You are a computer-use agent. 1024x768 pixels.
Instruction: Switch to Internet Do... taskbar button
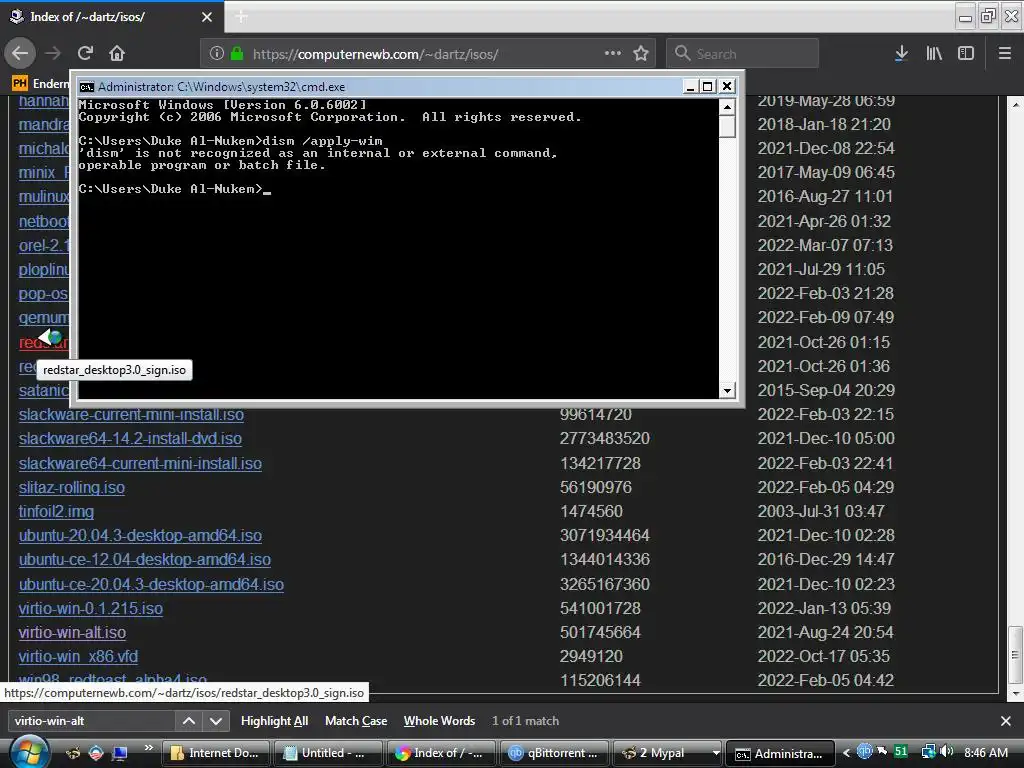click(216, 753)
